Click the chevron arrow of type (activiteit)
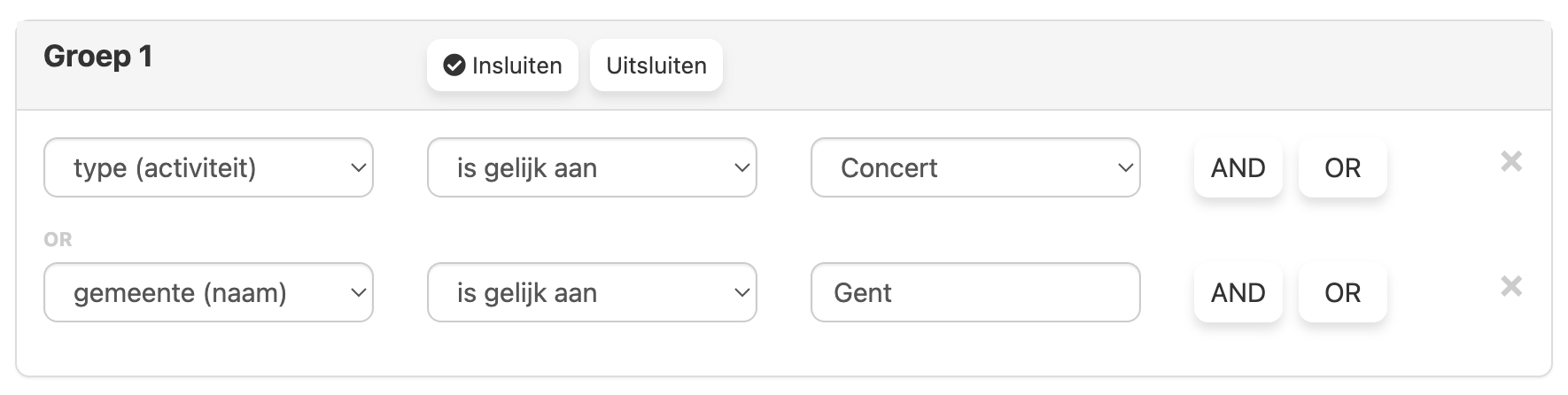 pyautogui.click(x=358, y=167)
